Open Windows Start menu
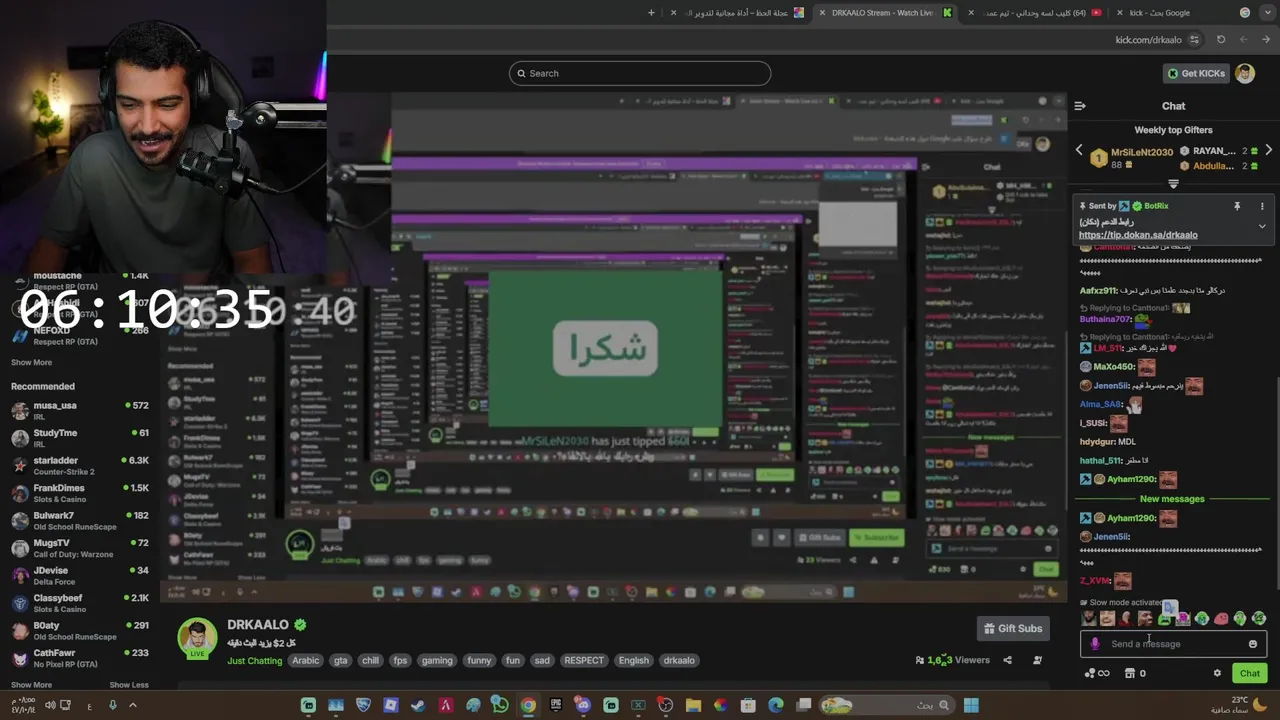 tap(971, 706)
